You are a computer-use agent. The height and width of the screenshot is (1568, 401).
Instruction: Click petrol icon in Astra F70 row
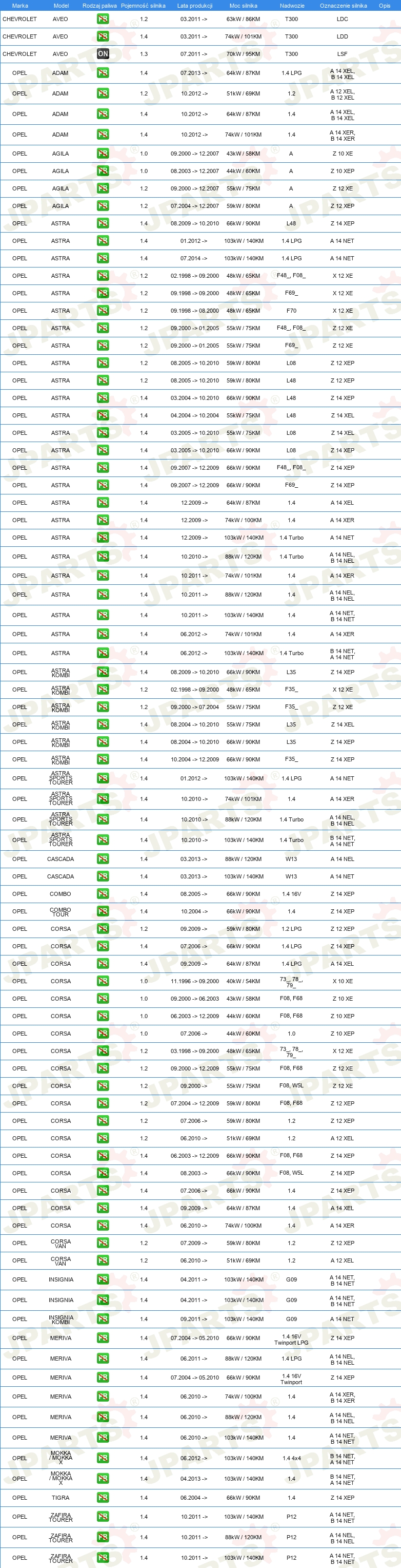(x=103, y=311)
